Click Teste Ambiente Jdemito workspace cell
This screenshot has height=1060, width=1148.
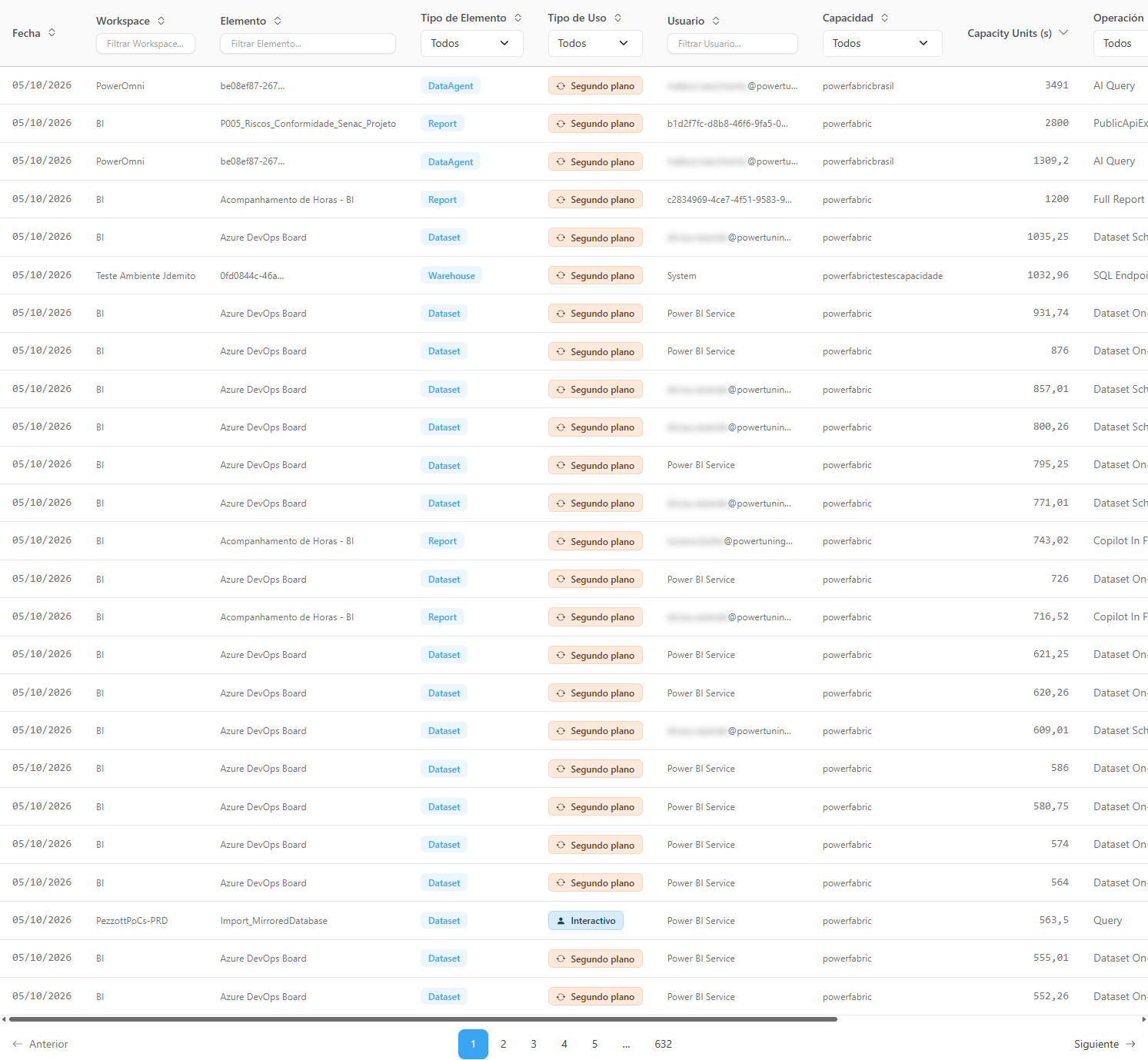146,276
